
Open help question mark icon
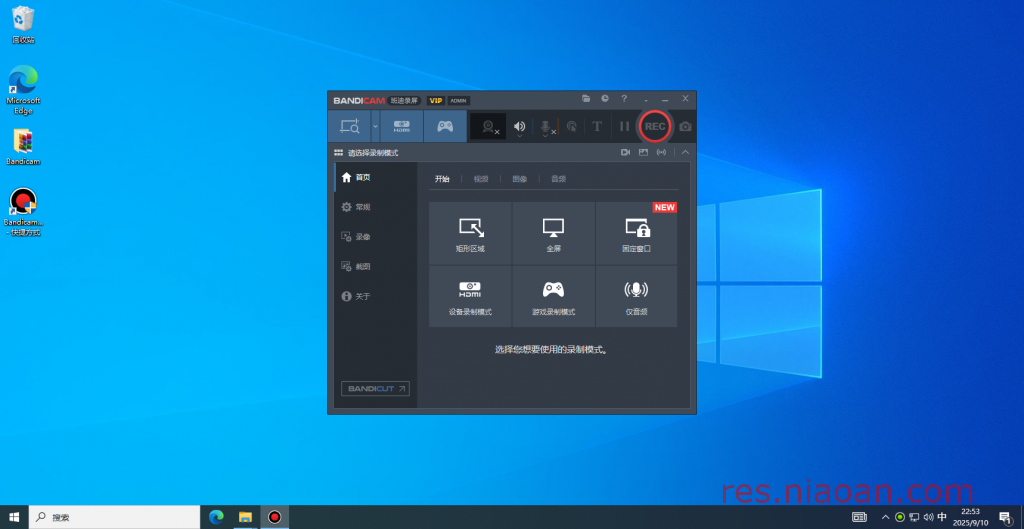tap(624, 99)
